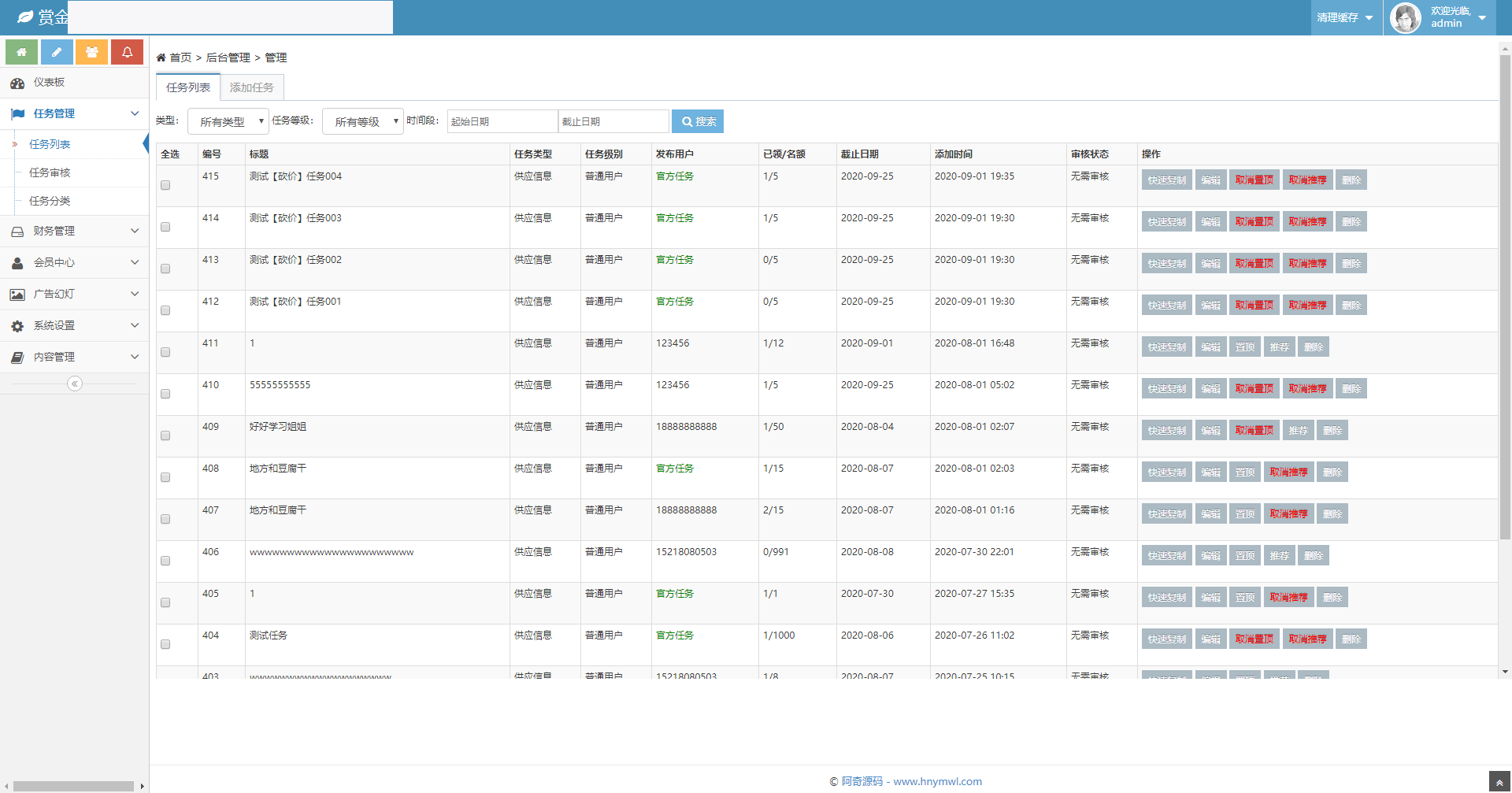Tick the checkbox for task 415
This screenshot has width=1512, height=793.
(x=165, y=186)
